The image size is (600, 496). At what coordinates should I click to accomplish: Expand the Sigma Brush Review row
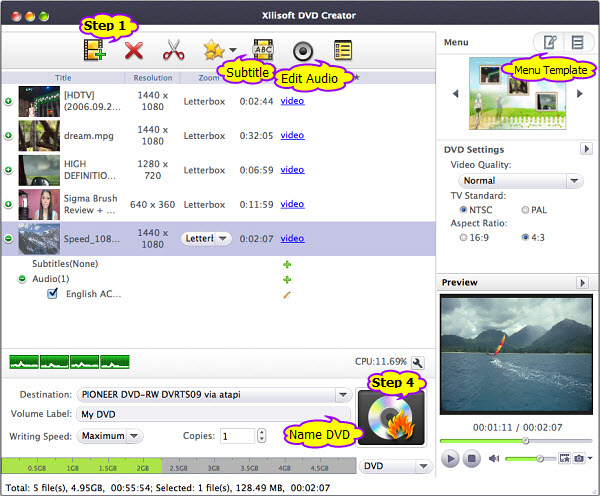8,204
